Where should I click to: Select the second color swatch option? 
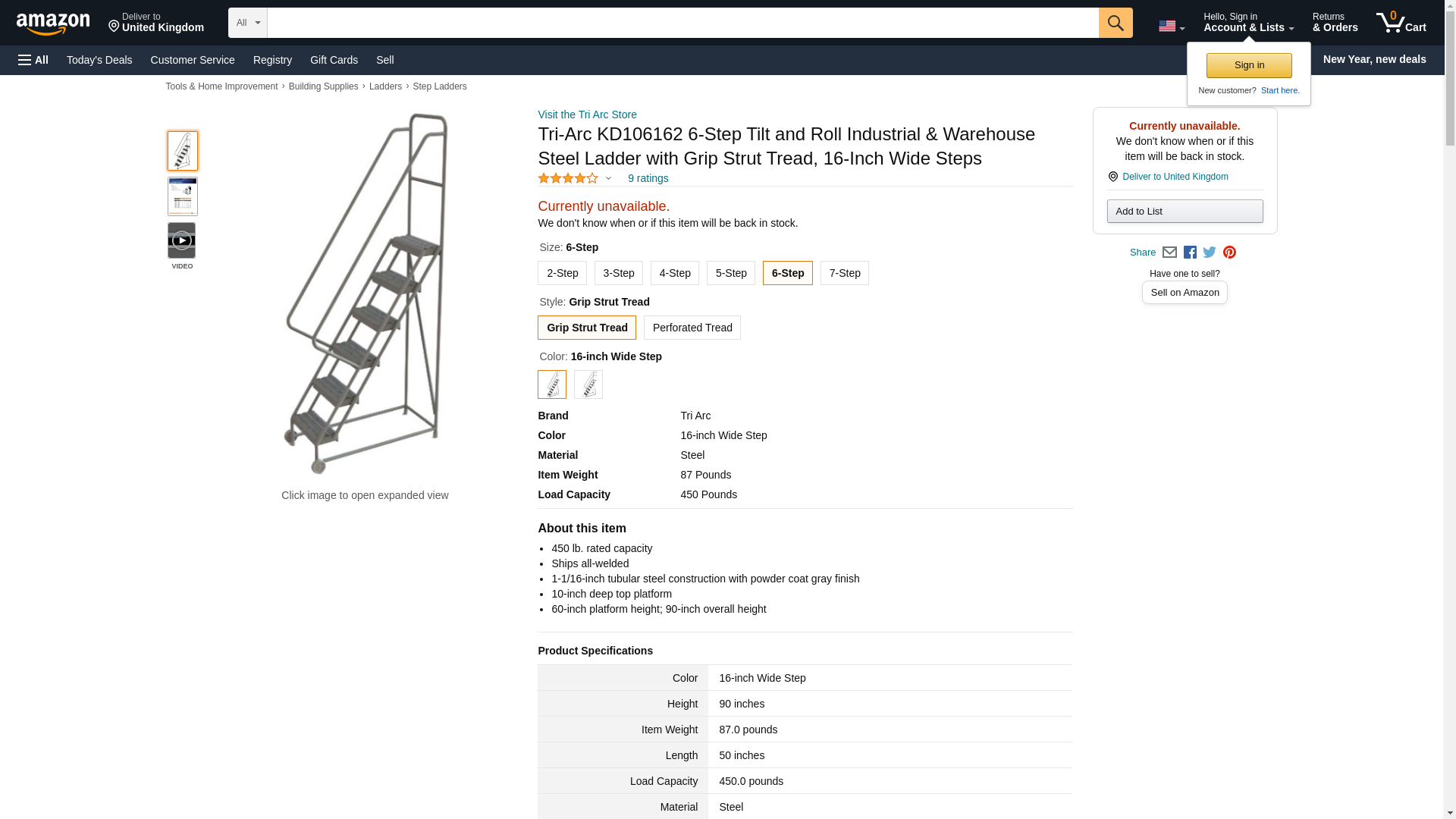click(x=588, y=384)
